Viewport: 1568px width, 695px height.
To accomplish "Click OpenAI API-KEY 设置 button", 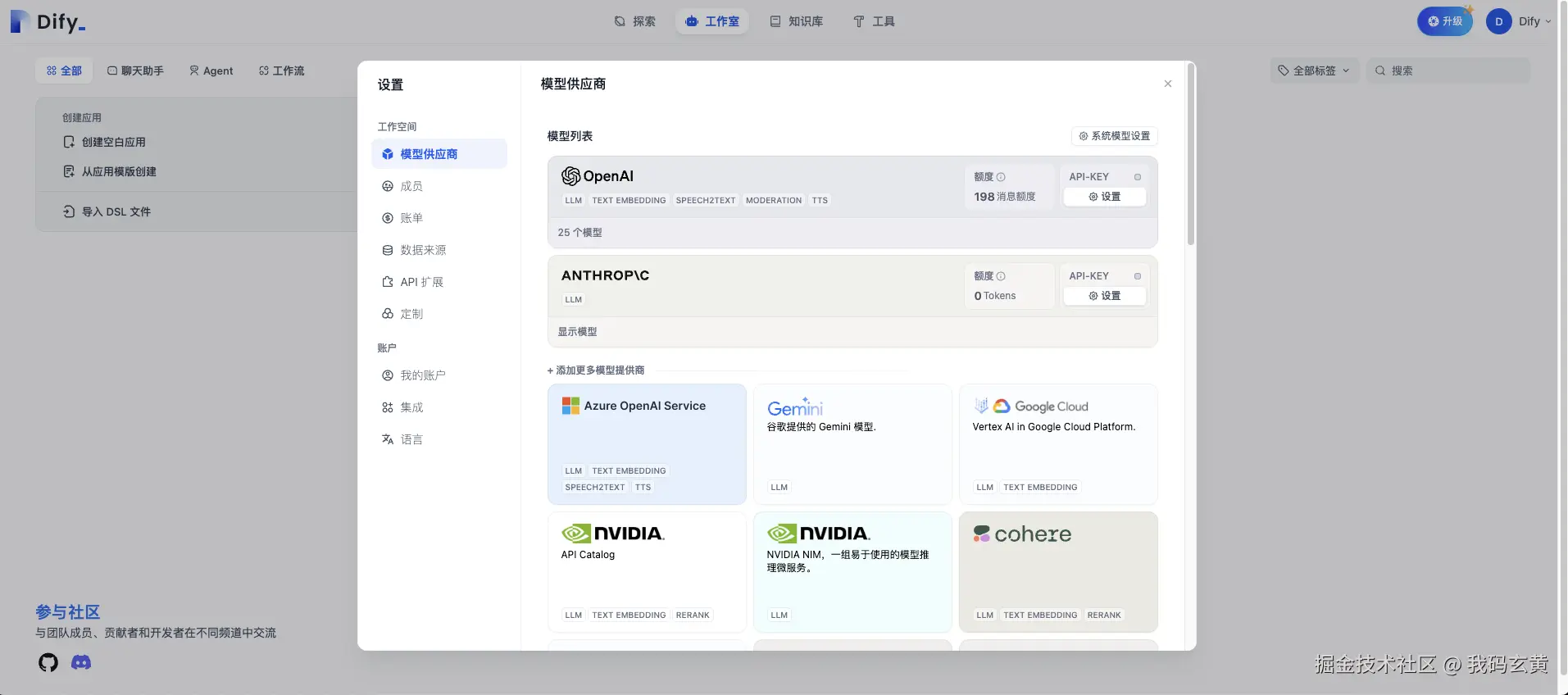I will 1104,197.
